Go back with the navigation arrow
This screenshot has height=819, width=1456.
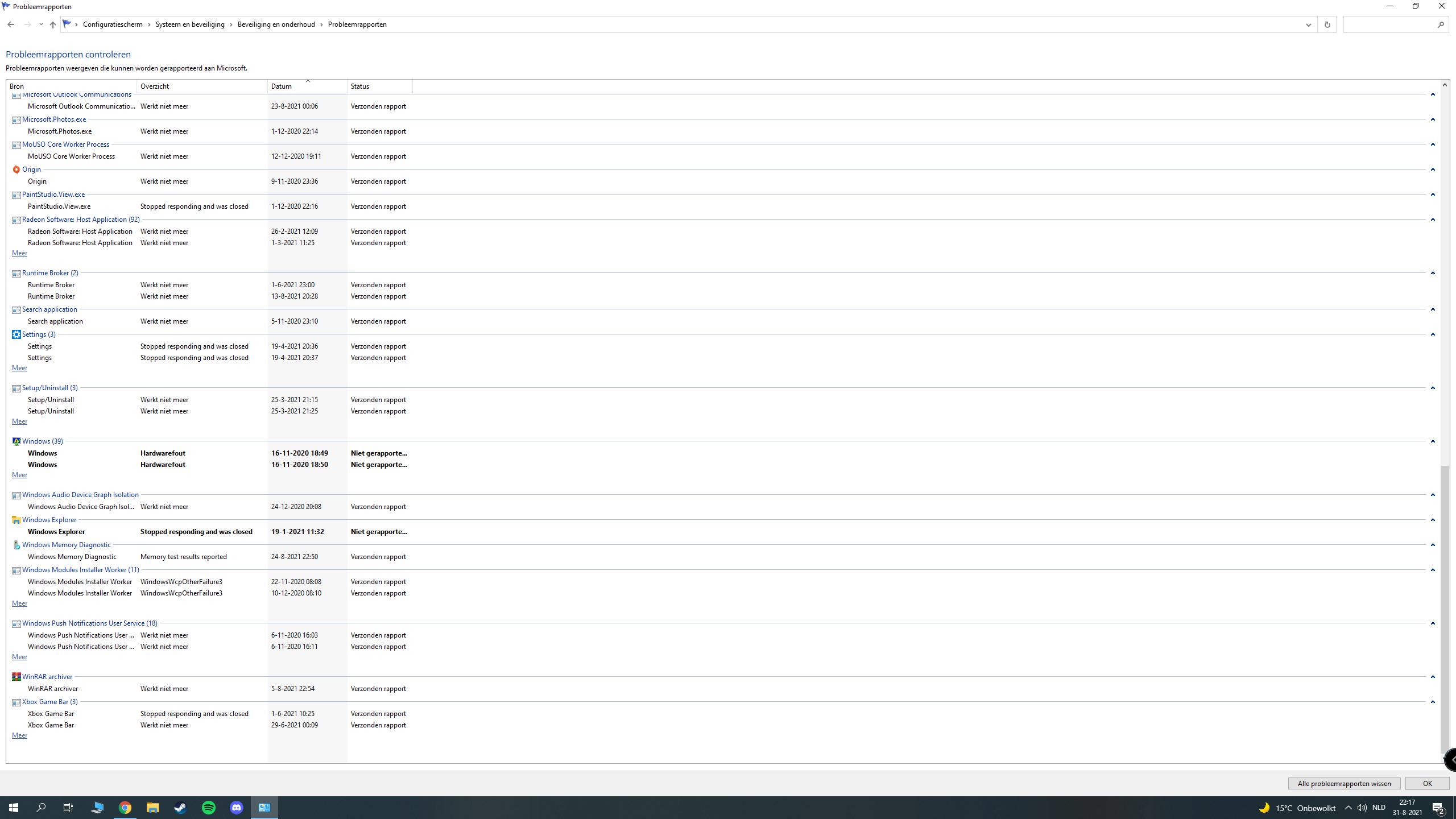pos(11,24)
